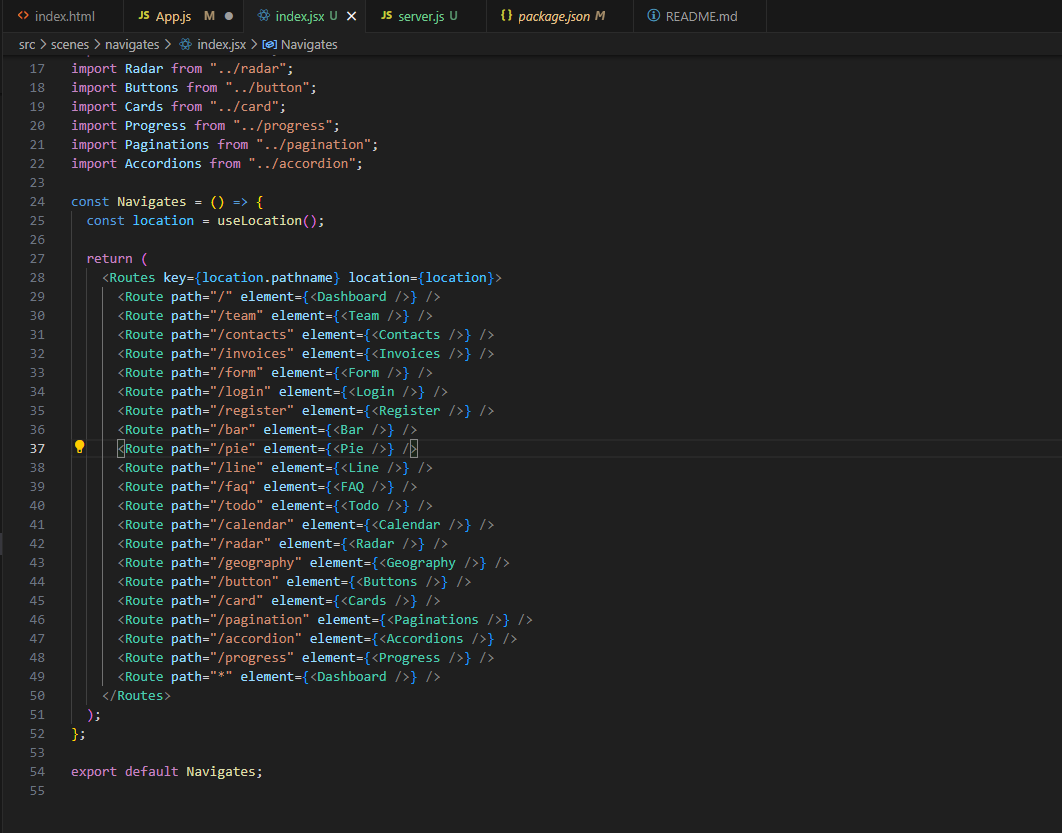Screen dimensions: 1062x833
Task: Expand the scenes breadcrumb segment
Action: click(x=71, y=44)
